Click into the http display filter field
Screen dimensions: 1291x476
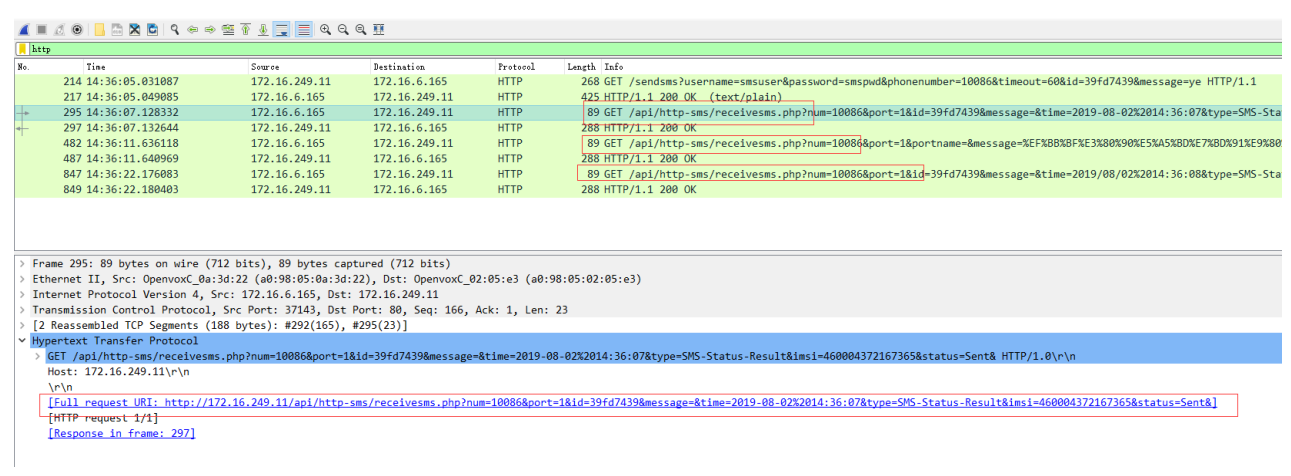click(655, 48)
